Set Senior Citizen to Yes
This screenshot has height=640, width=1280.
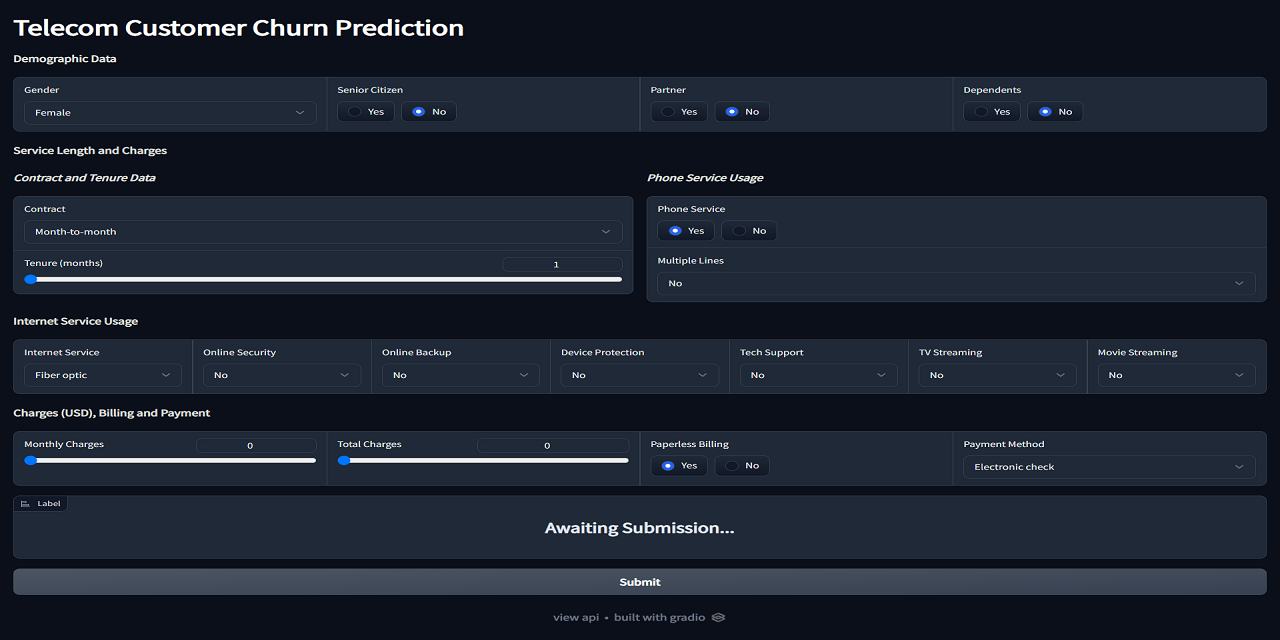365,111
